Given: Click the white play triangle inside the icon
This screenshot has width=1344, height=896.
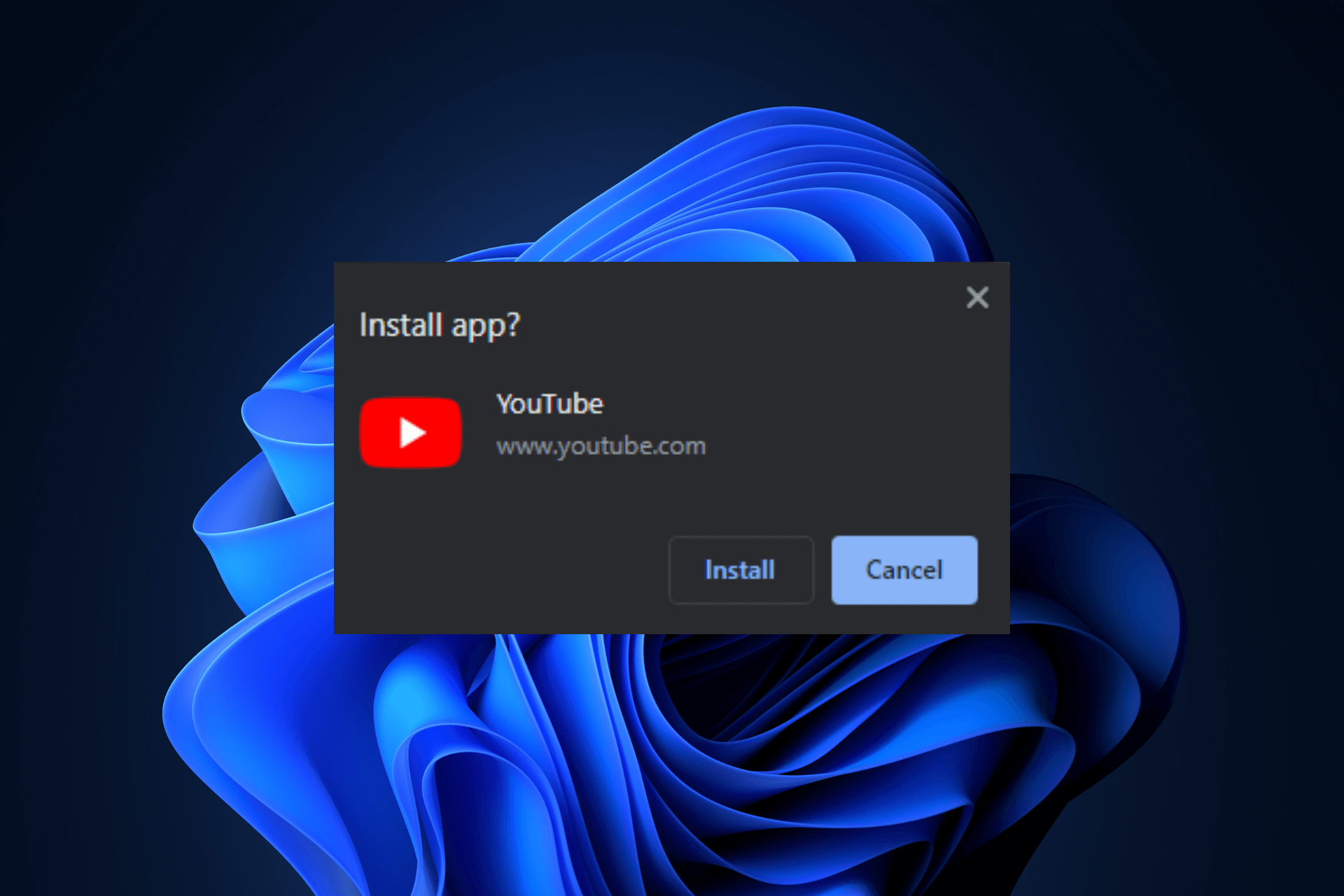Looking at the screenshot, I should (x=413, y=432).
